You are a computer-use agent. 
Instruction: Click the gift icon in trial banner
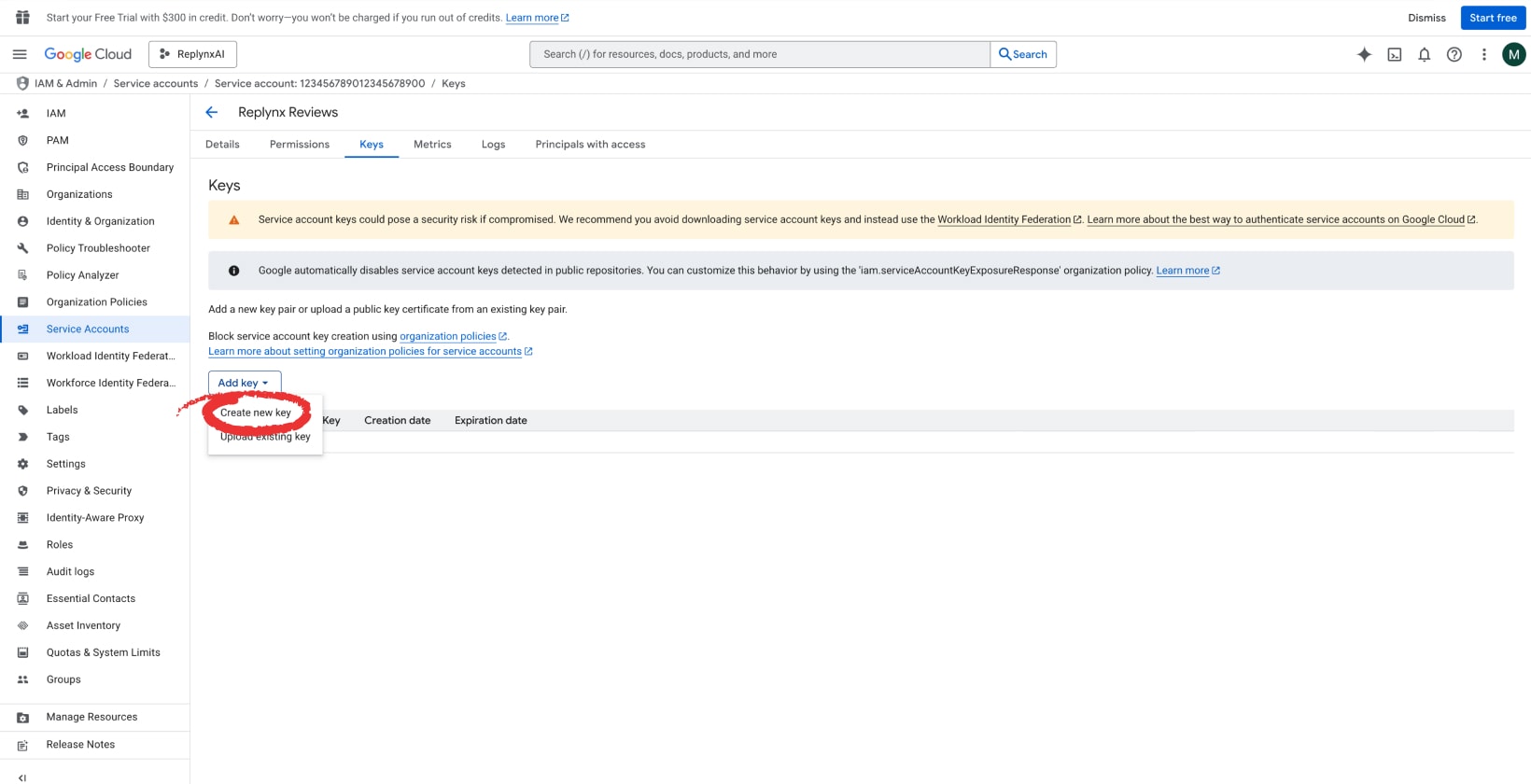[x=22, y=18]
